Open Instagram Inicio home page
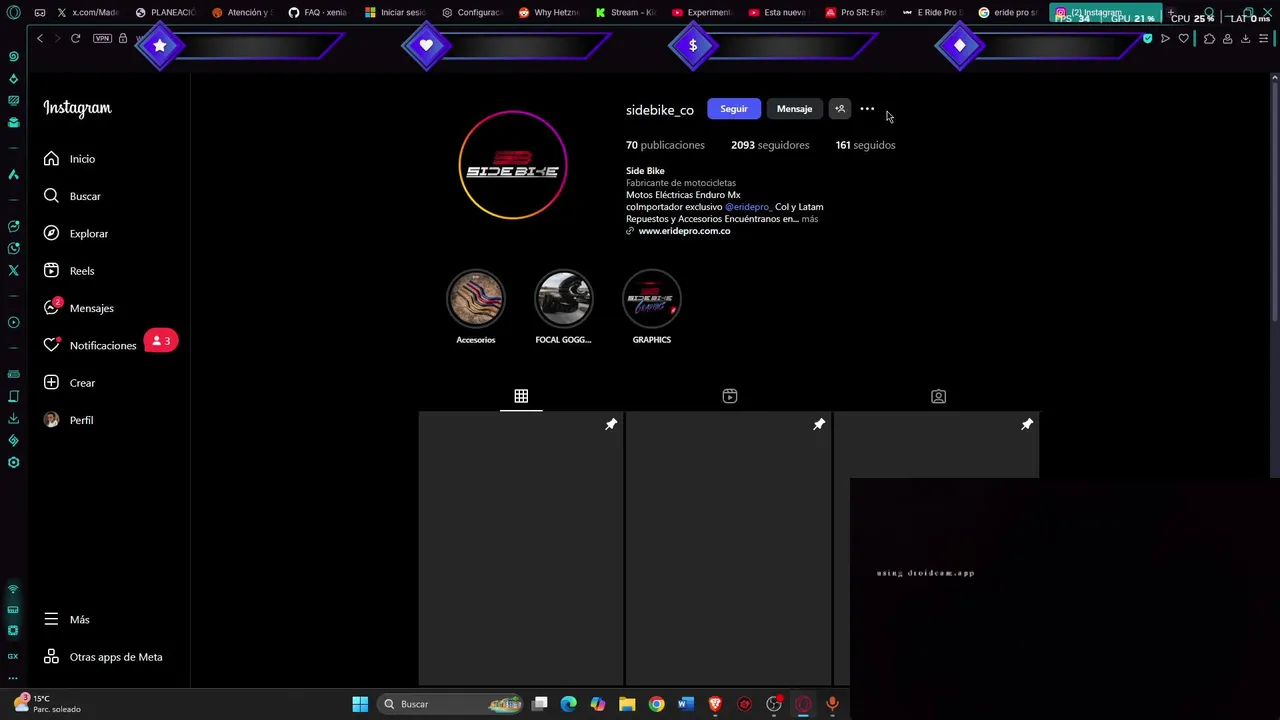This screenshot has width=1280, height=720. point(69,159)
